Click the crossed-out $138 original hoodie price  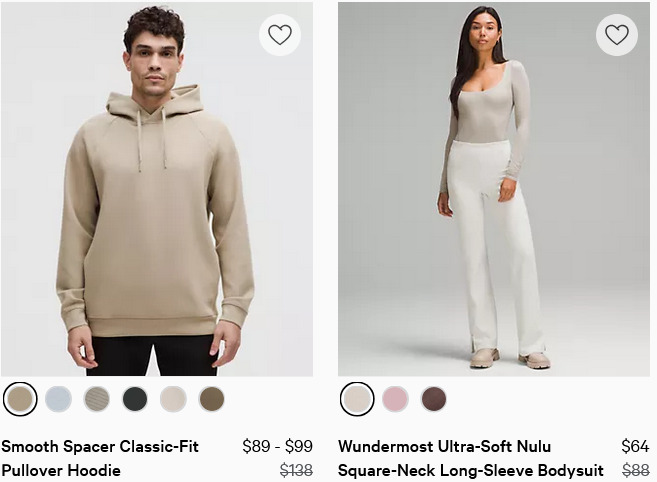[x=296, y=470]
